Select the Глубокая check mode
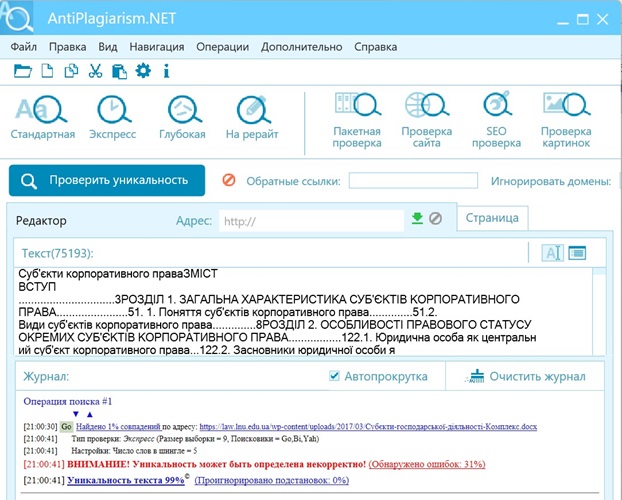 coord(182,117)
